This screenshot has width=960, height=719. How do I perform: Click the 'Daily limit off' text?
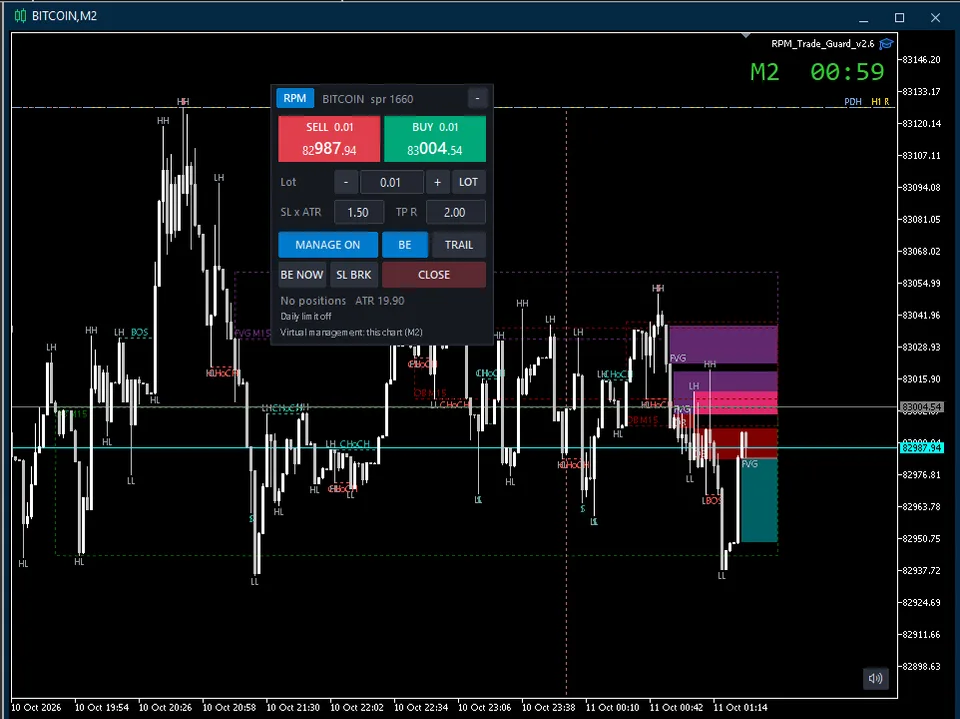pos(306,317)
